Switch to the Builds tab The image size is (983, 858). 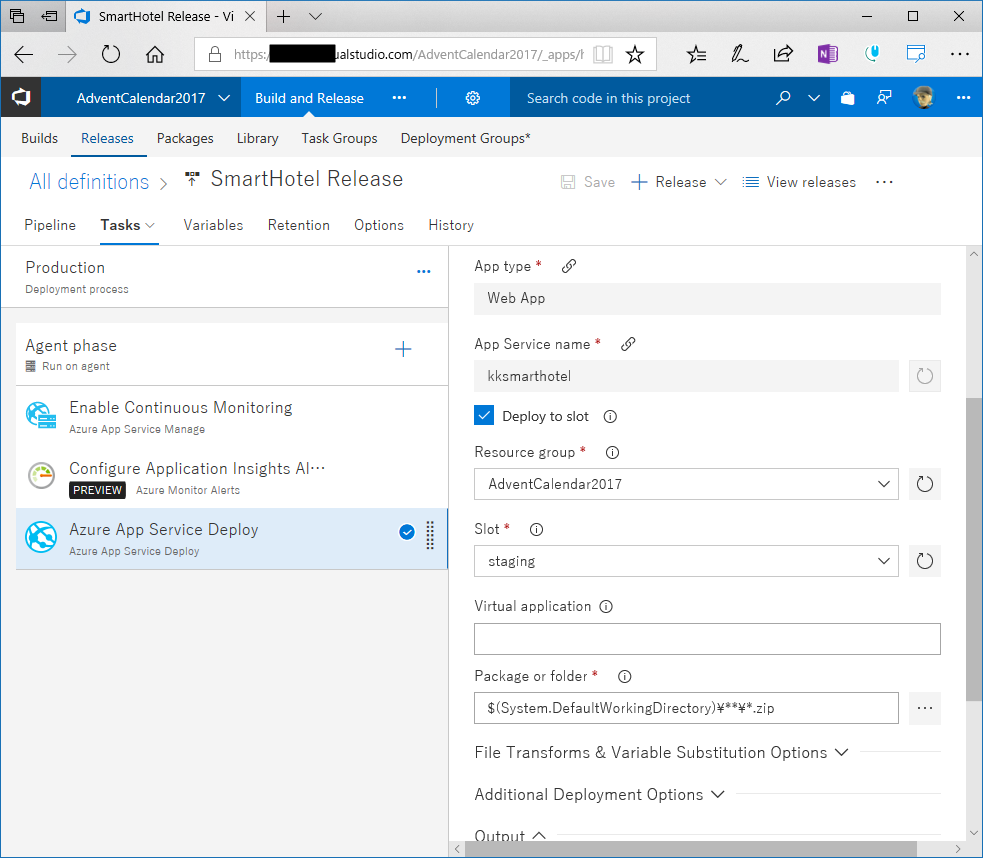(x=39, y=139)
